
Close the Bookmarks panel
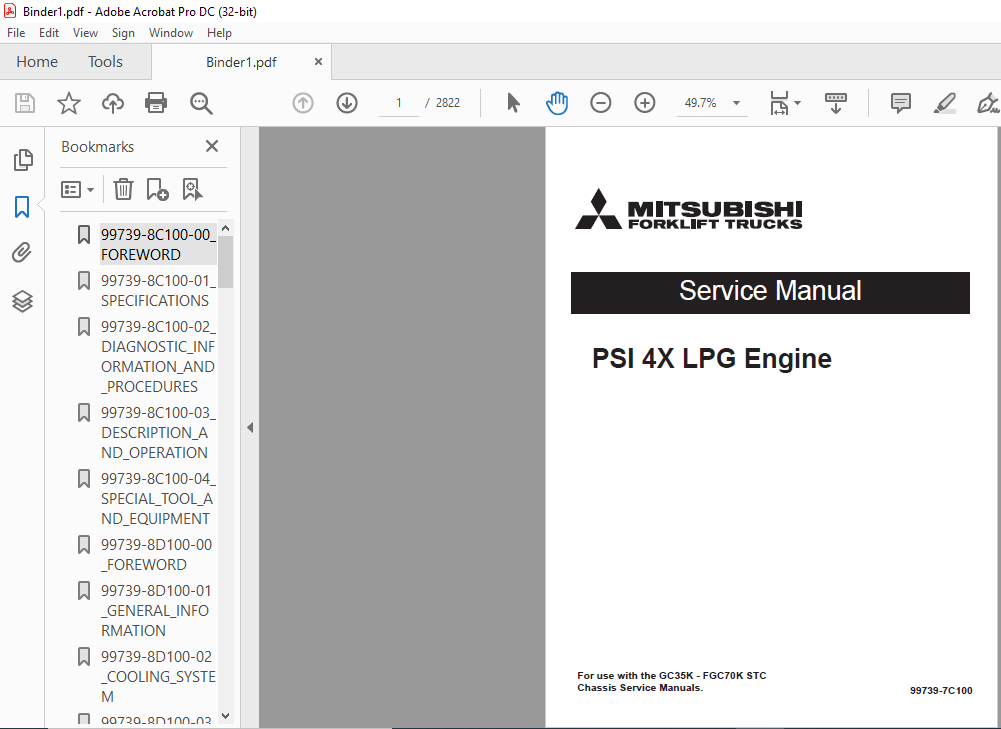click(212, 146)
